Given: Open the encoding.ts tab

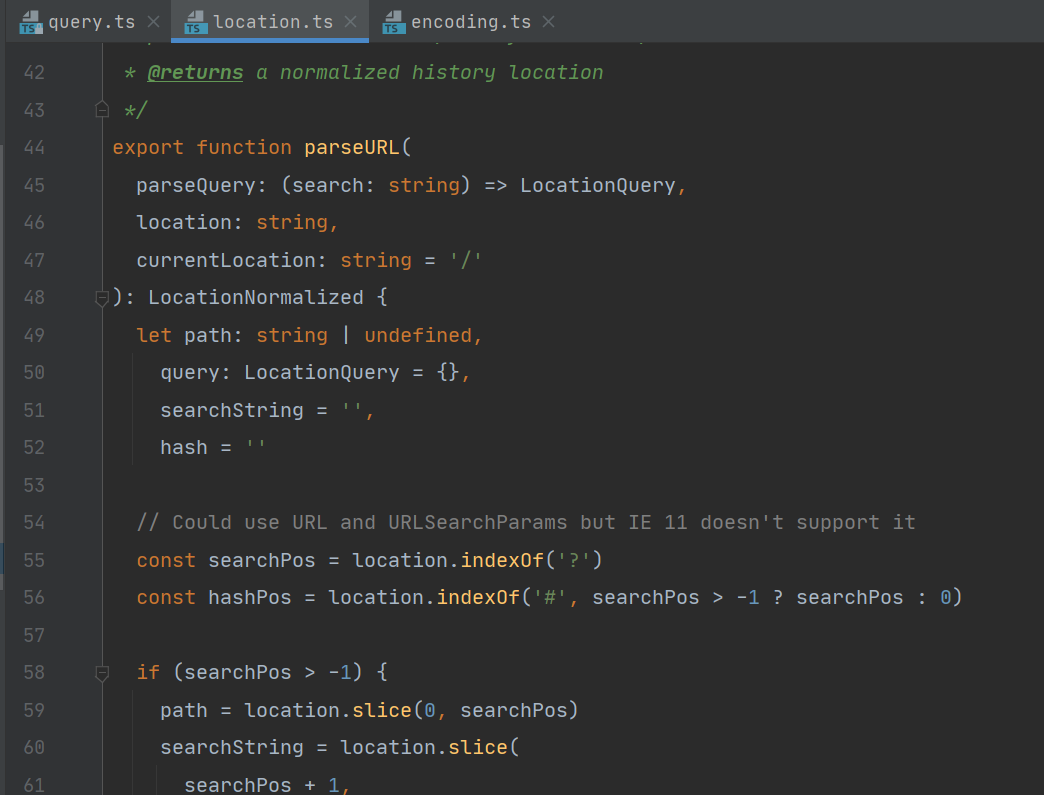Looking at the screenshot, I should tap(471, 22).
